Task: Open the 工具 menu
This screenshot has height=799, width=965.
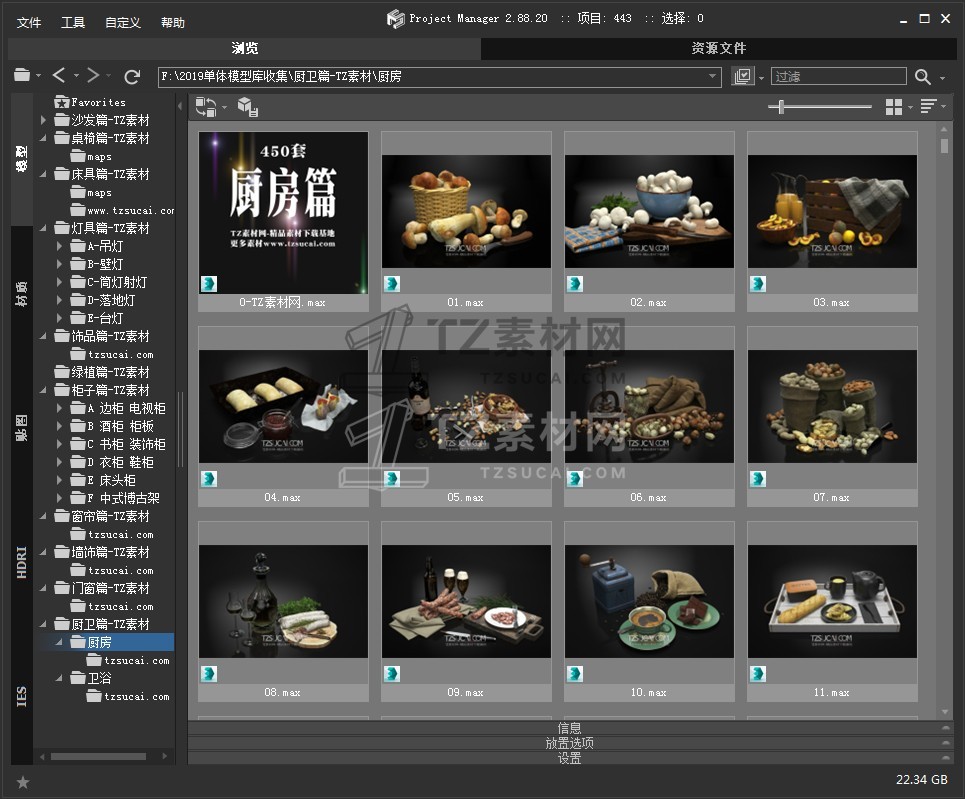Action: (x=73, y=22)
